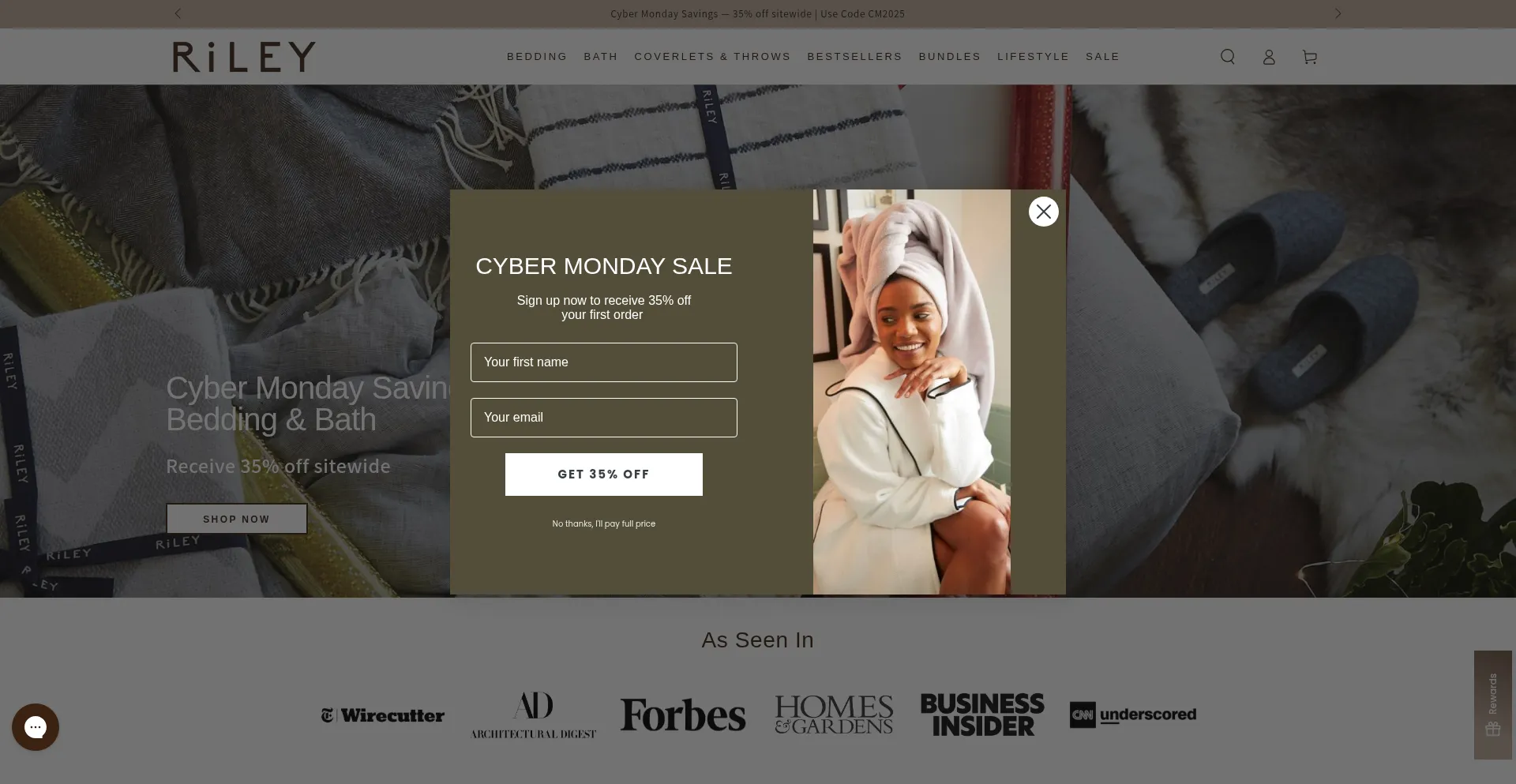Open account login icon
The width and height of the screenshot is (1516, 784).
click(x=1268, y=57)
